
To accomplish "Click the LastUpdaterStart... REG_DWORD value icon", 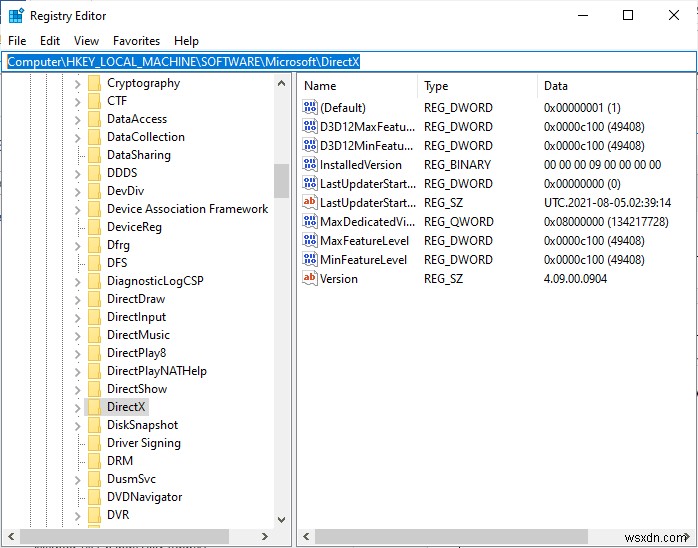I will [309, 183].
